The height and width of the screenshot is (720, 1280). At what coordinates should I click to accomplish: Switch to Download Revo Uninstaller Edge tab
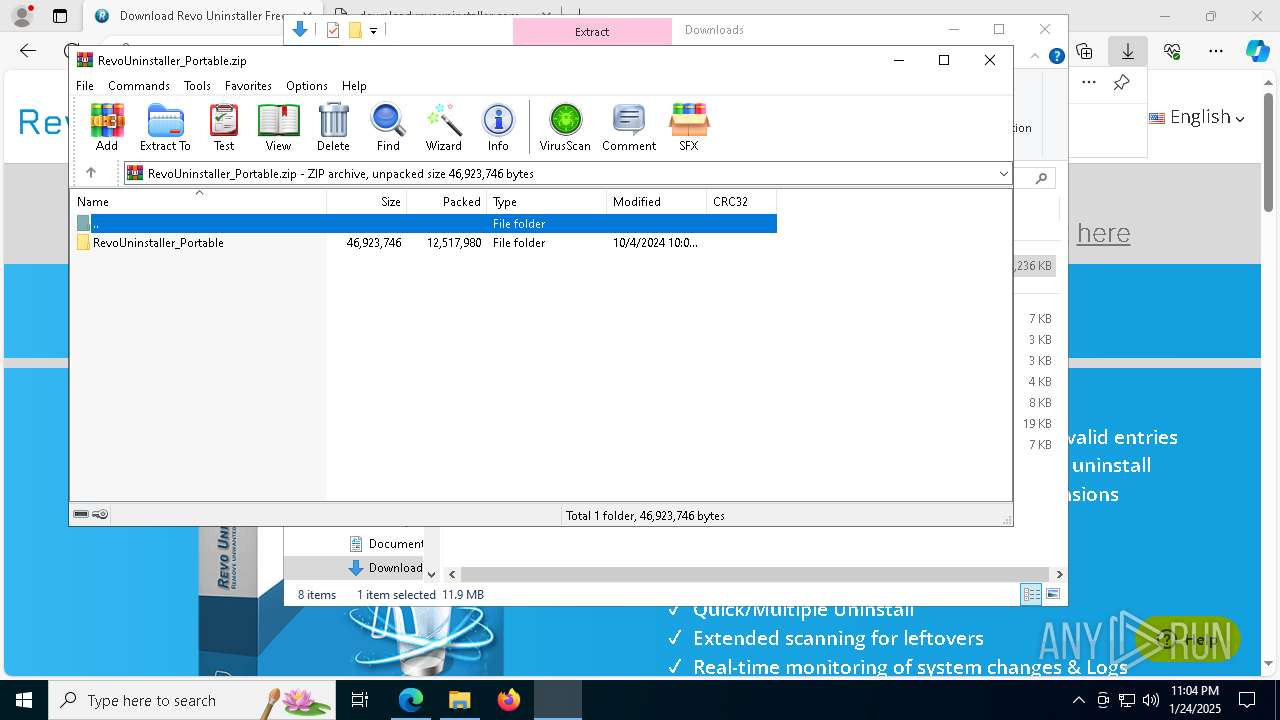pos(188,16)
